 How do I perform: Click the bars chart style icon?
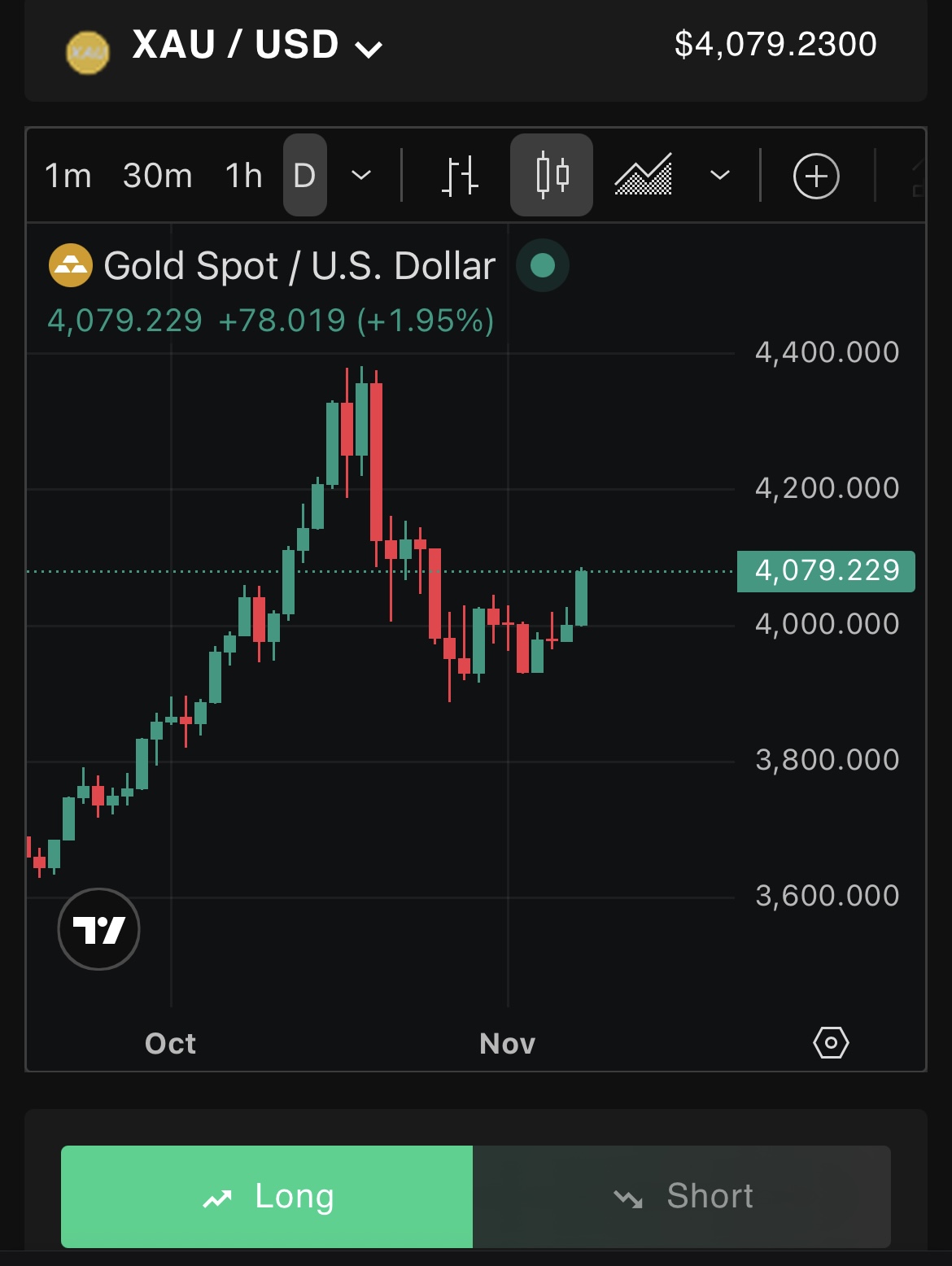pos(460,176)
